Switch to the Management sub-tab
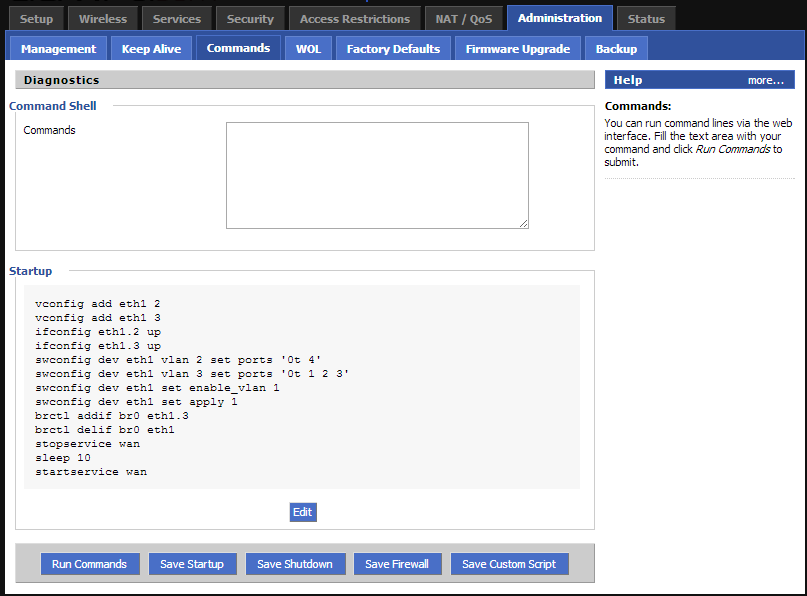Screen dimensions: 807x596 click(58, 49)
